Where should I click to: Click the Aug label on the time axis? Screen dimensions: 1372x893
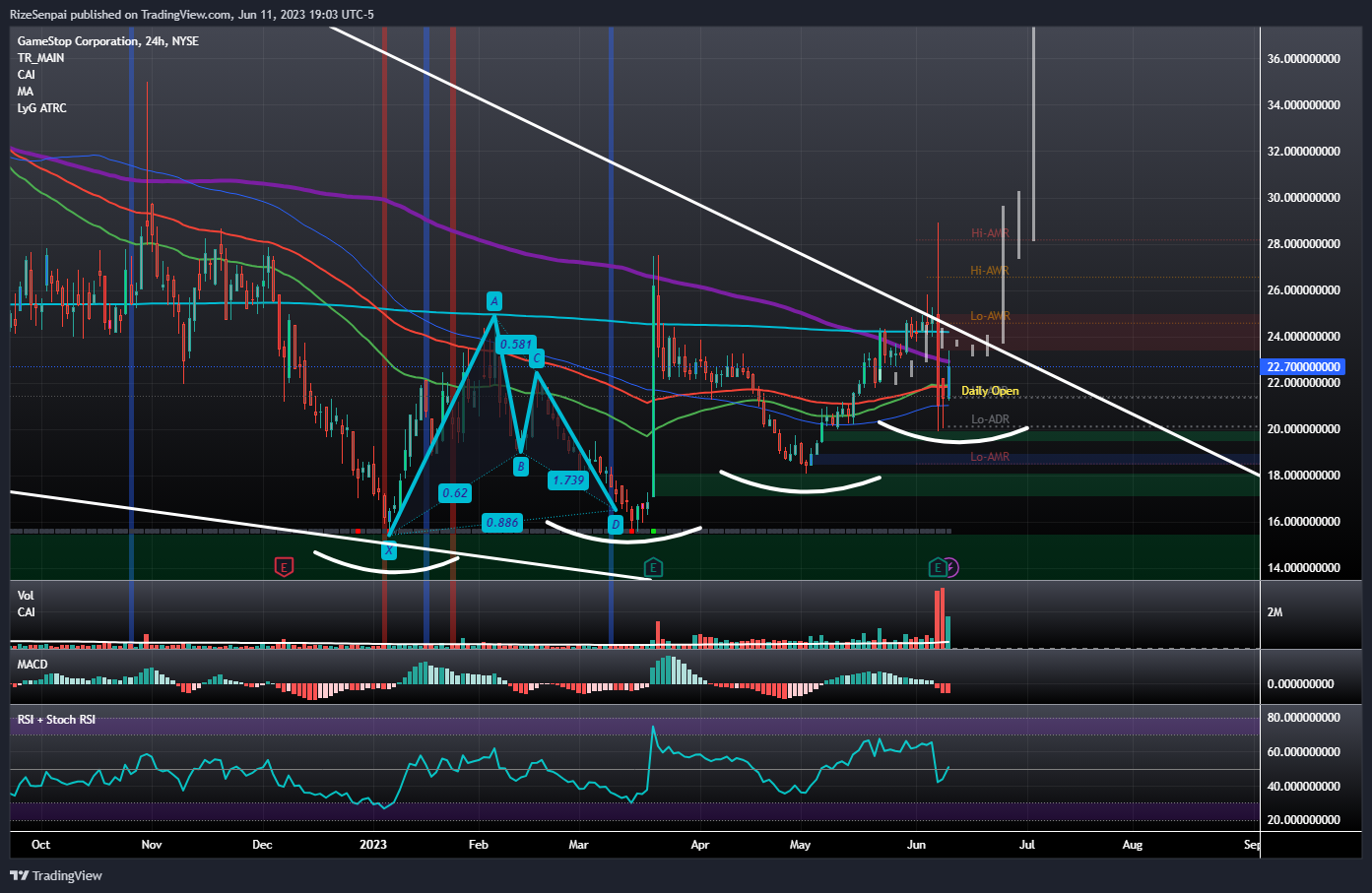(x=1133, y=845)
